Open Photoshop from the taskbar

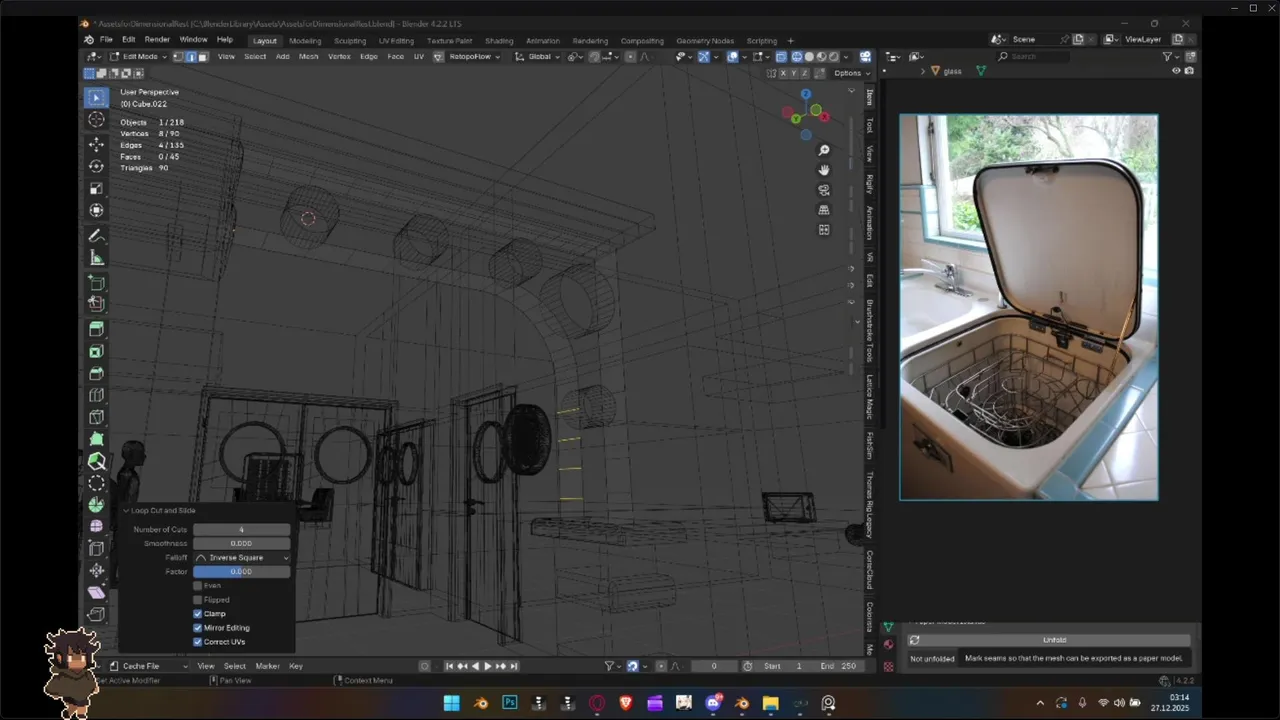pos(510,703)
